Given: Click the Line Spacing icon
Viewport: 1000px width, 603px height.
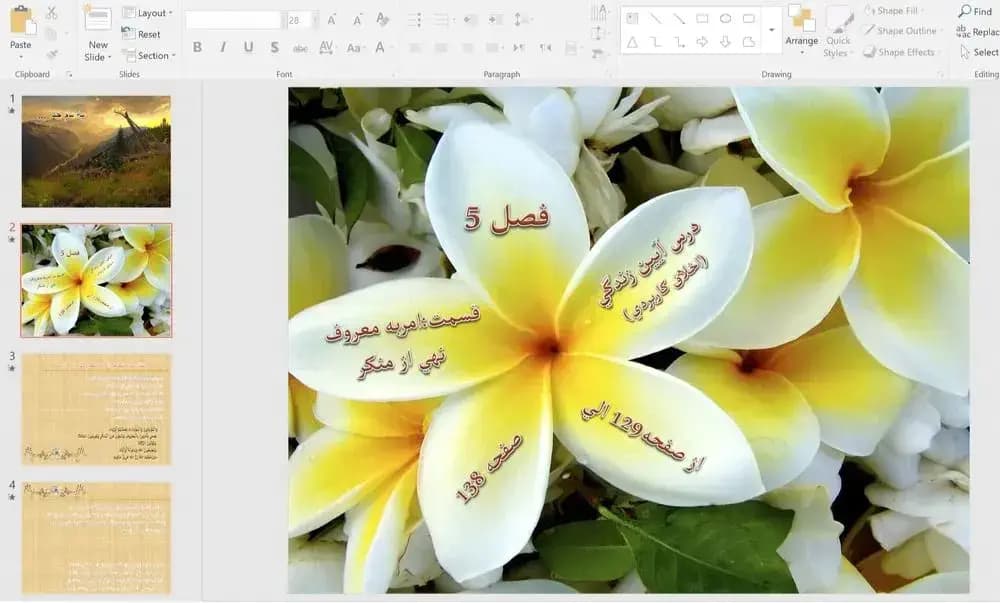Looking at the screenshot, I should (x=522, y=20).
